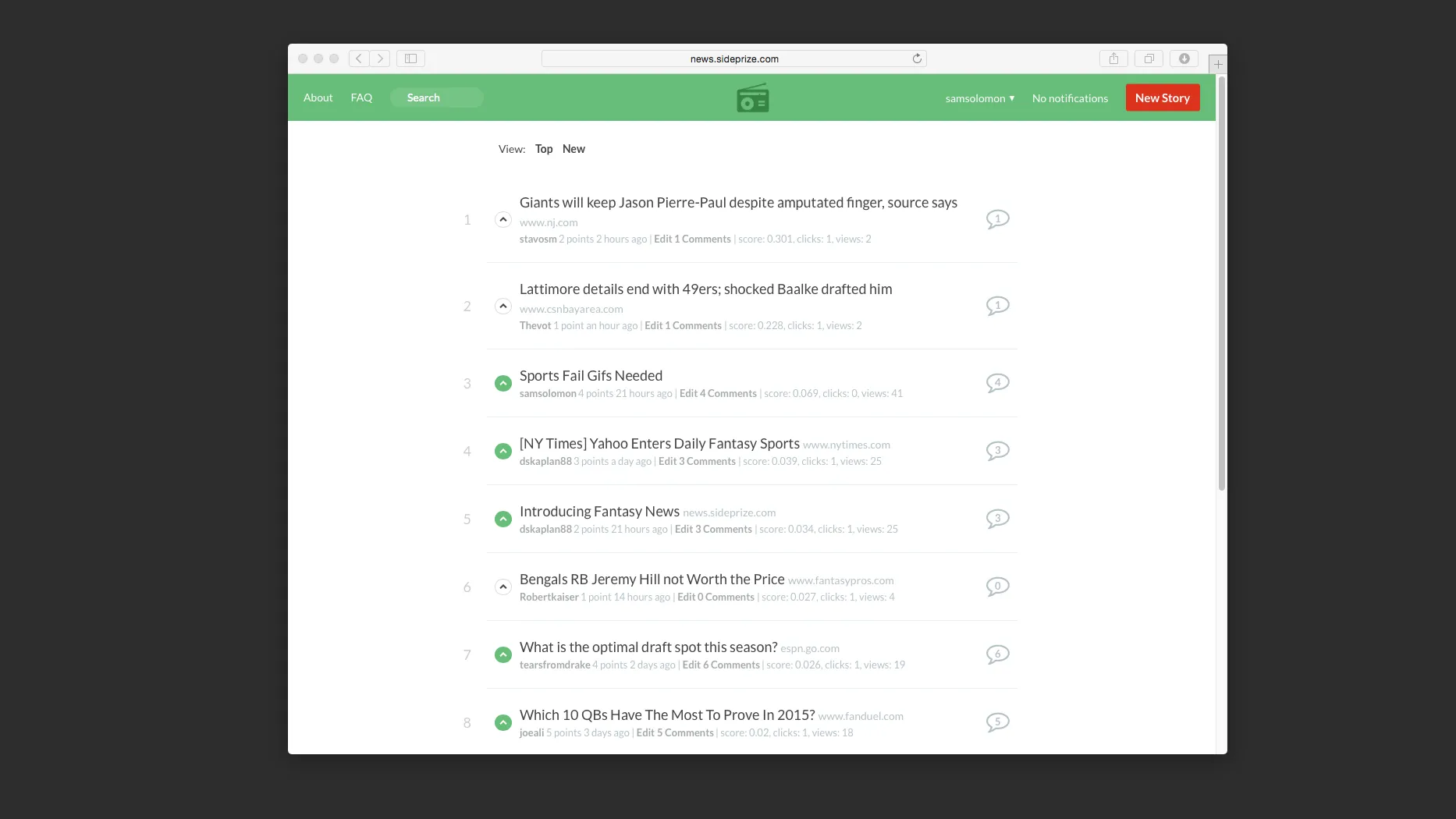This screenshot has height=819, width=1456.
Task: Switch view to New stories
Action: (x=574, y=149)
